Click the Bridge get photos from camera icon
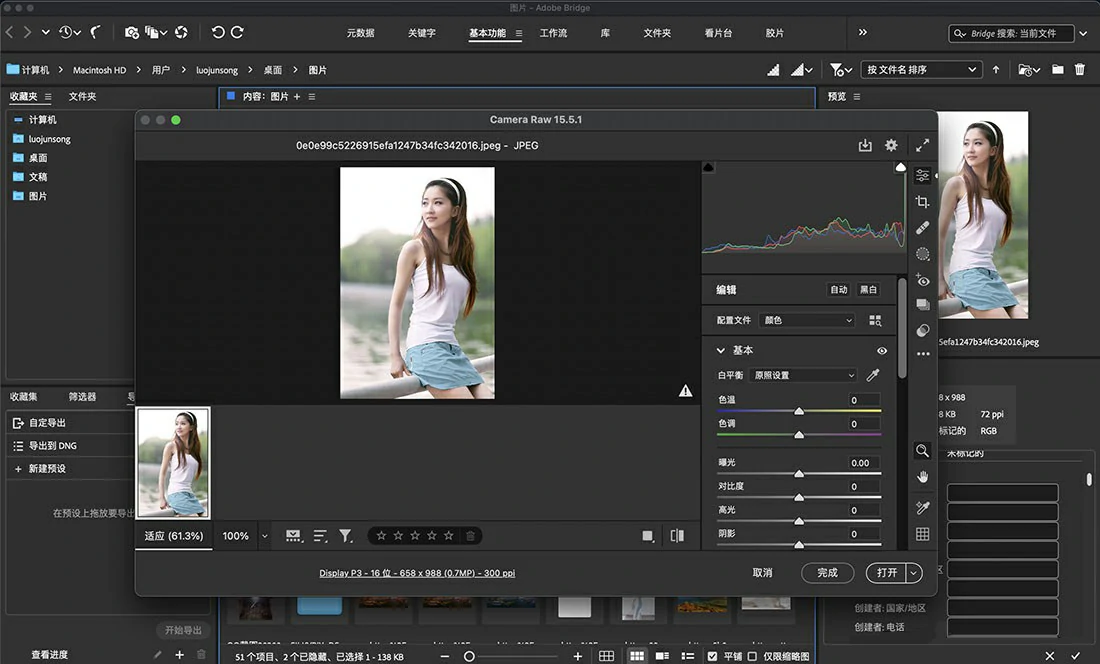This screenshot has width=1100, height=664. point(131,32)
